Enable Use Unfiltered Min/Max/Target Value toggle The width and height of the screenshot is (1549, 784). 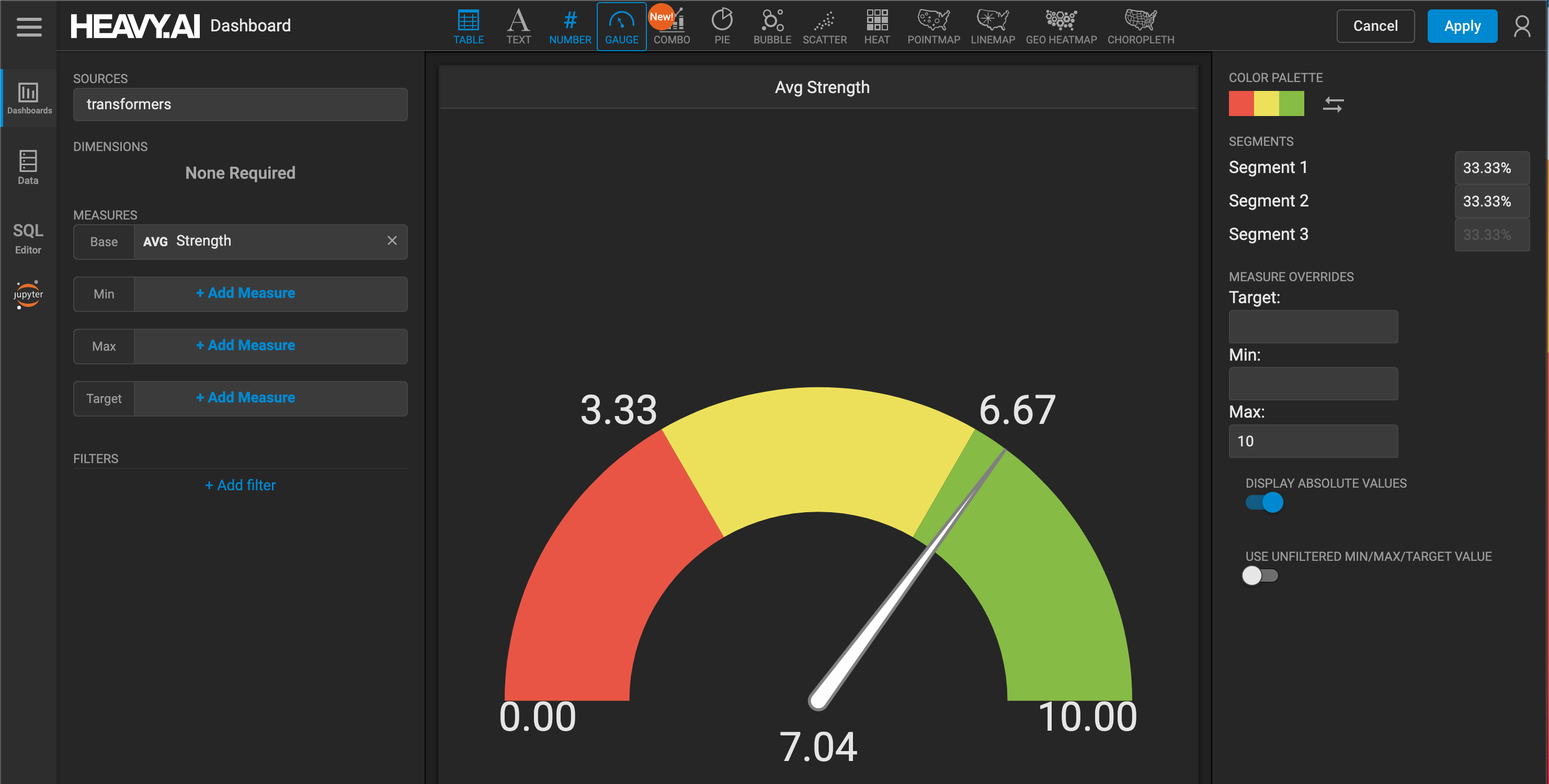coord(1260,575)
